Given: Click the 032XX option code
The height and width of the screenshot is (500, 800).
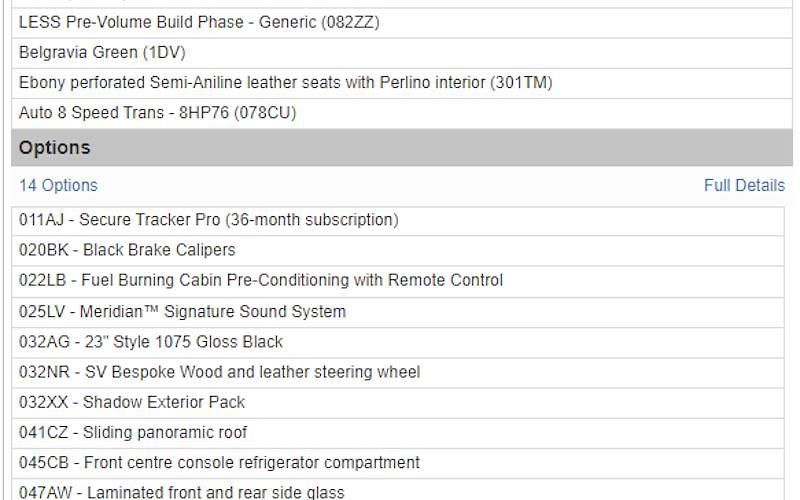Looking at the screenshot, I should pyautogui.click(x=43, y=402).
